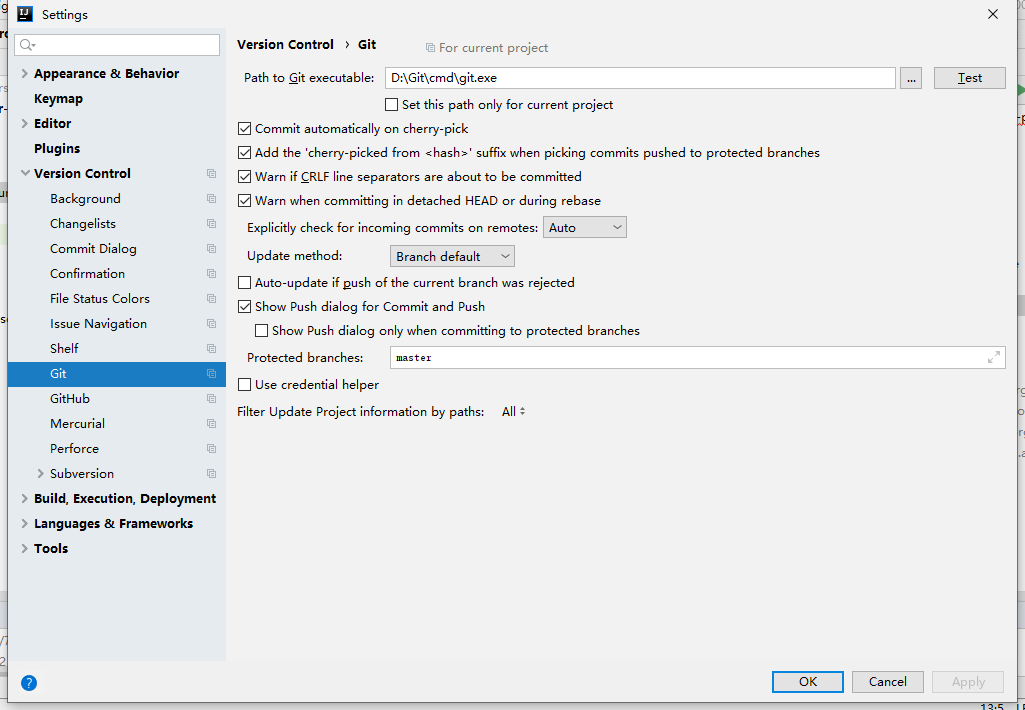The width and height of the screenshot is (1025, 710).
Task: Open the Shelf settings page
Action: (x=64, y=348)
